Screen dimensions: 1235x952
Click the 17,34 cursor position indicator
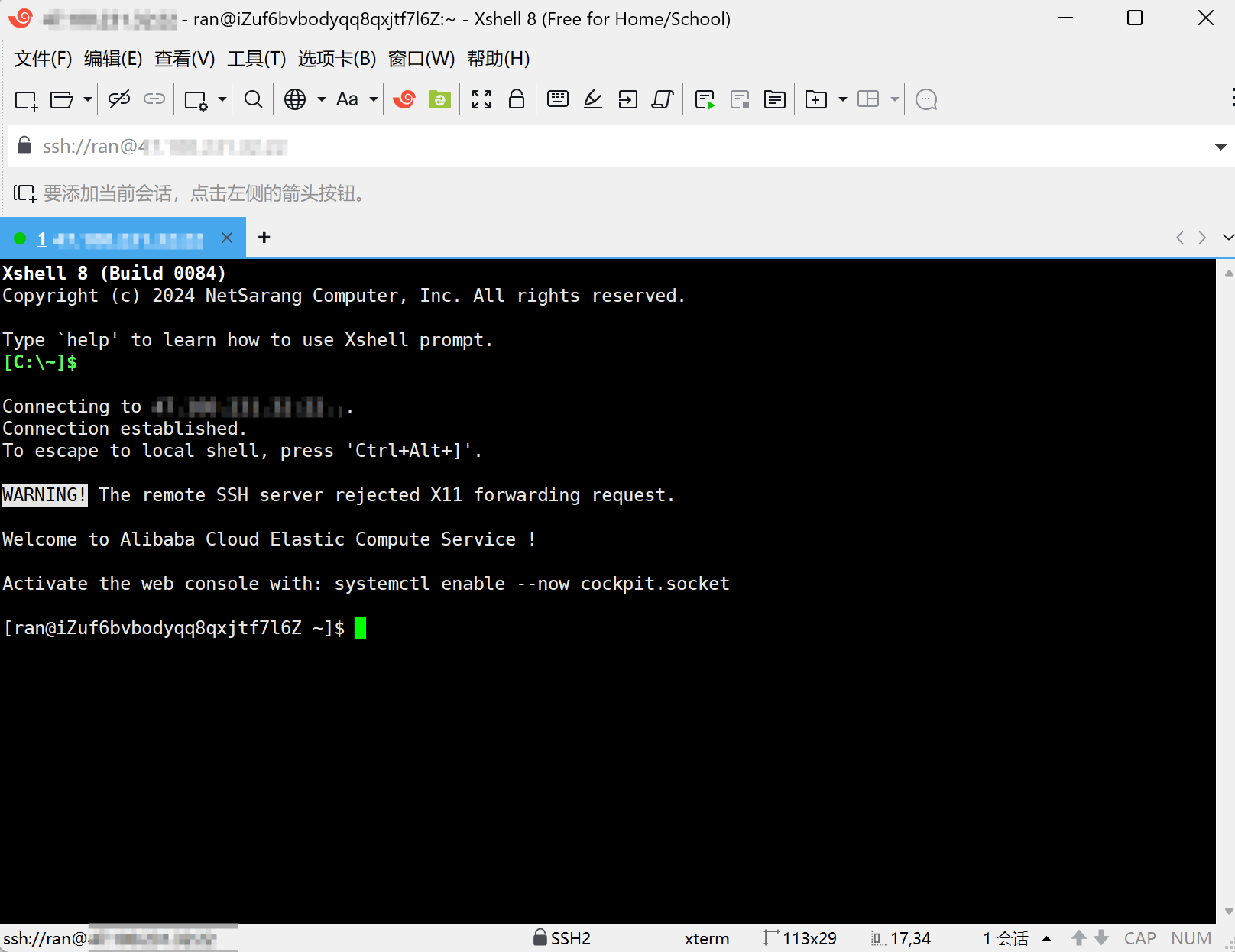pyautogui.click(x=901, y=937)
